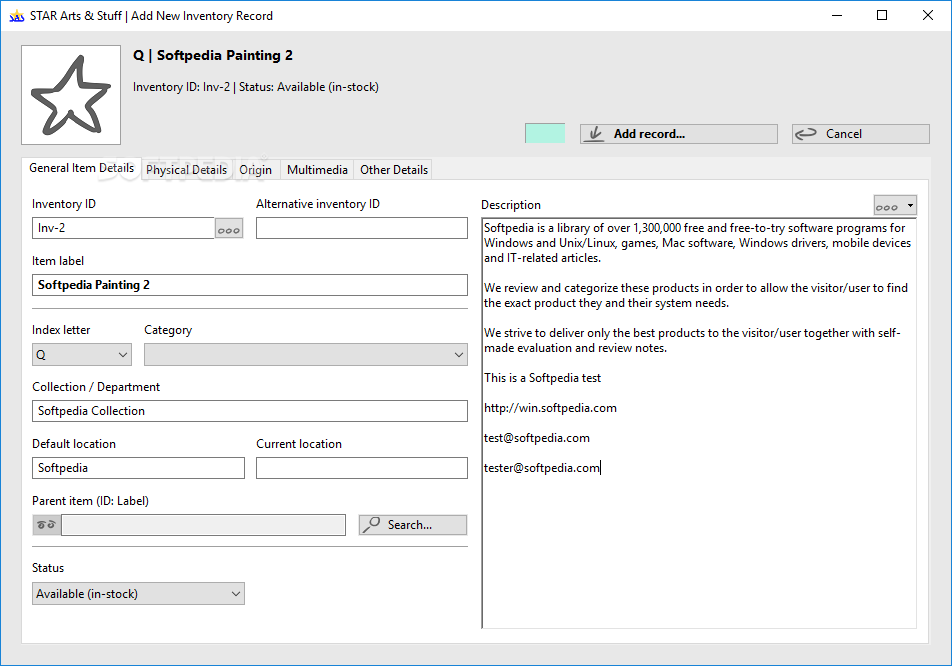Focus the Alternative inventory ID field

coord(362,228)
